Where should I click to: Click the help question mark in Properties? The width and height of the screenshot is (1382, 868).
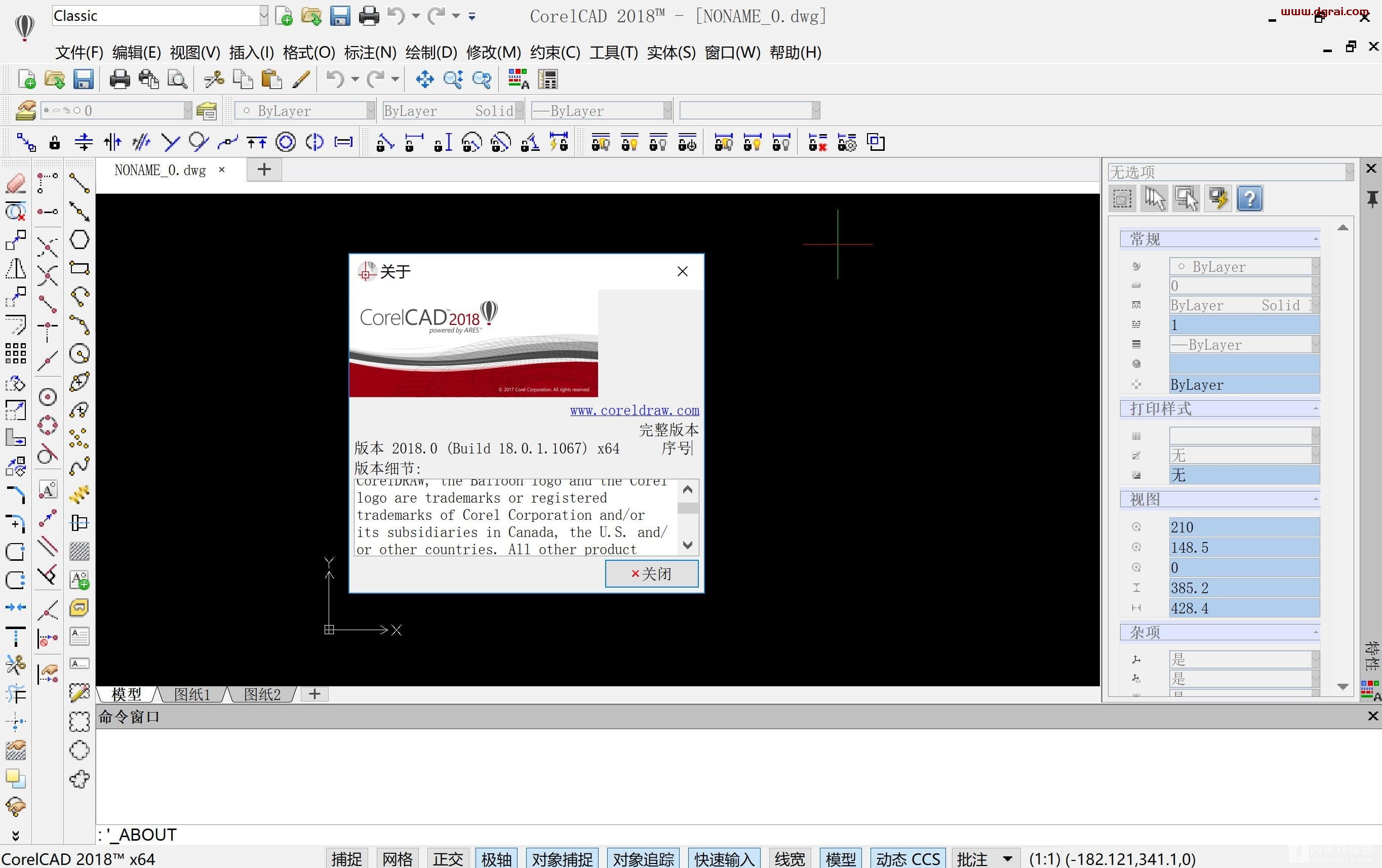[1249, 199]
